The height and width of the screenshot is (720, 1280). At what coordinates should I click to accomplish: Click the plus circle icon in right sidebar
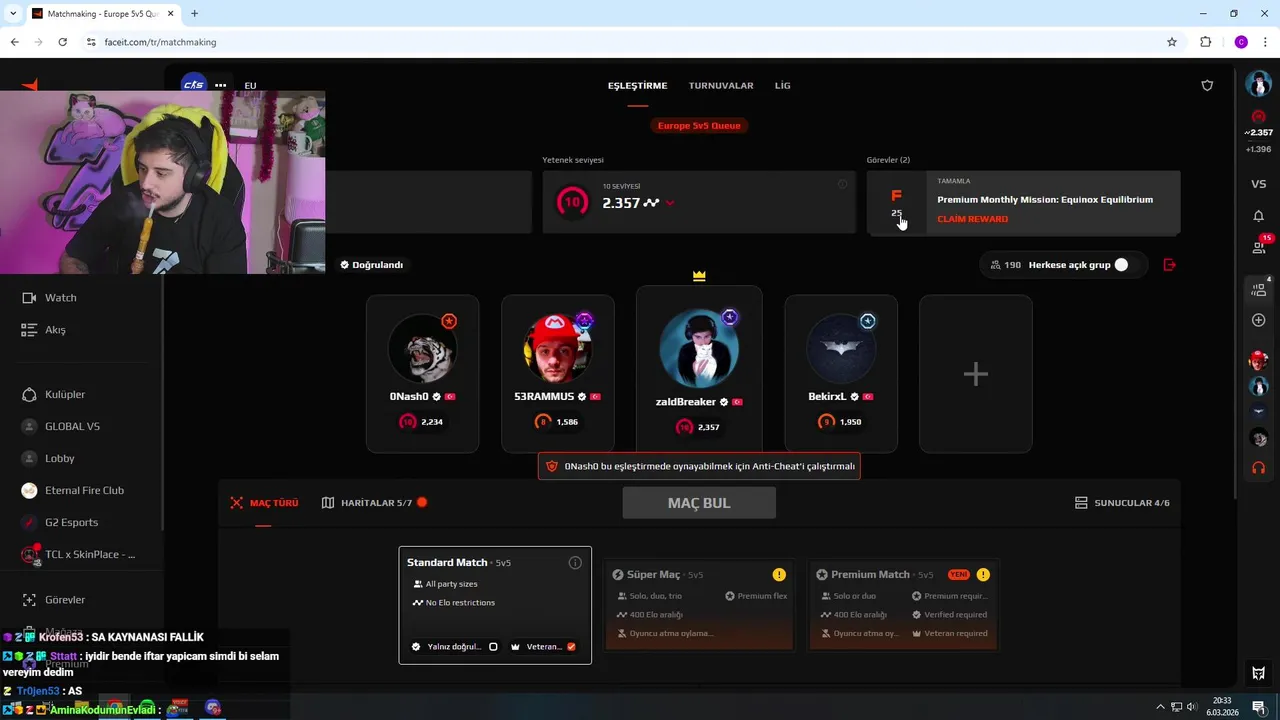(1259, 320)
